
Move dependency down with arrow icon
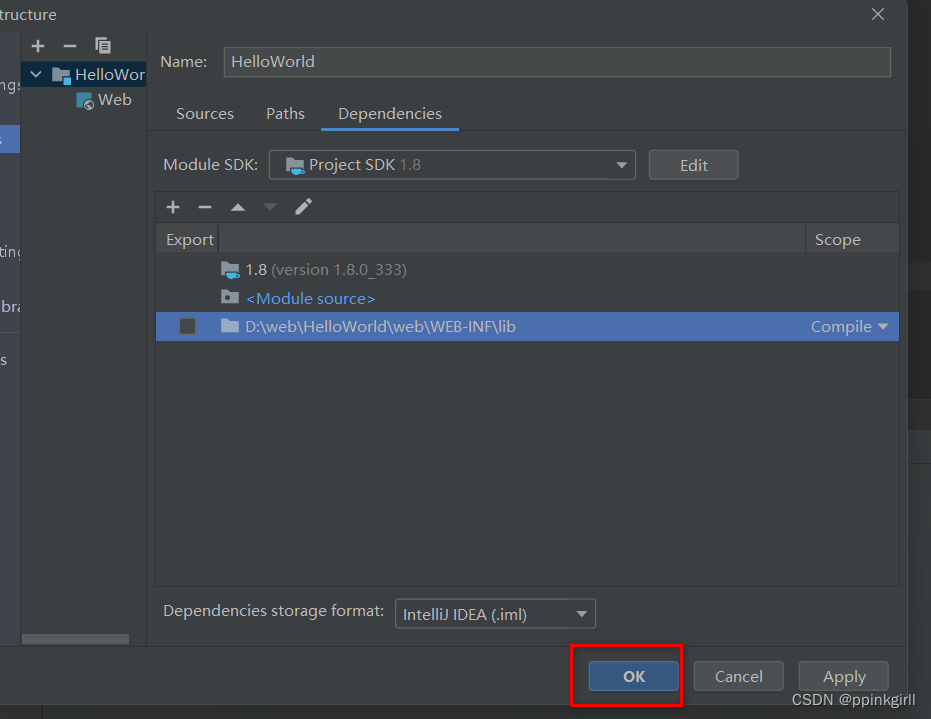coord(270,207)
